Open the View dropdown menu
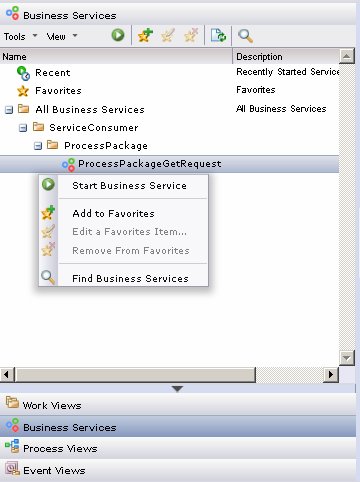 pyautogui.click(x=62, y=36)
